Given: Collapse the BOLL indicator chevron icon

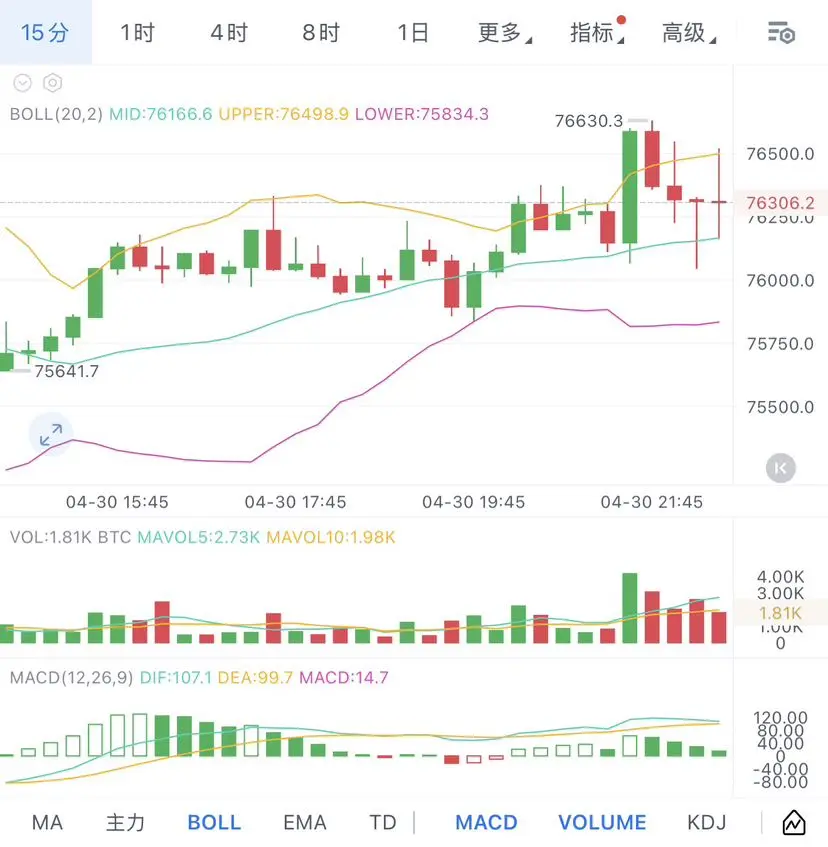Looking at the screenshot, I should click(x=23, y=83).
